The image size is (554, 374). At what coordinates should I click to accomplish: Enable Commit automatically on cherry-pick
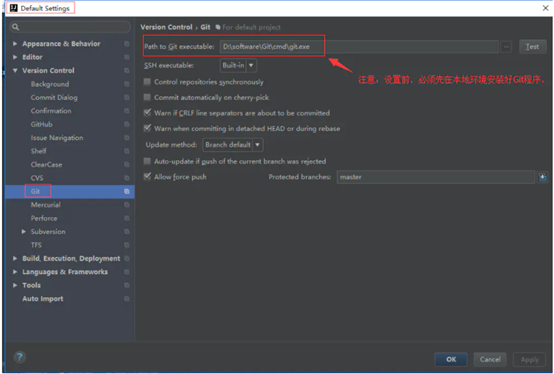(147, 97)
